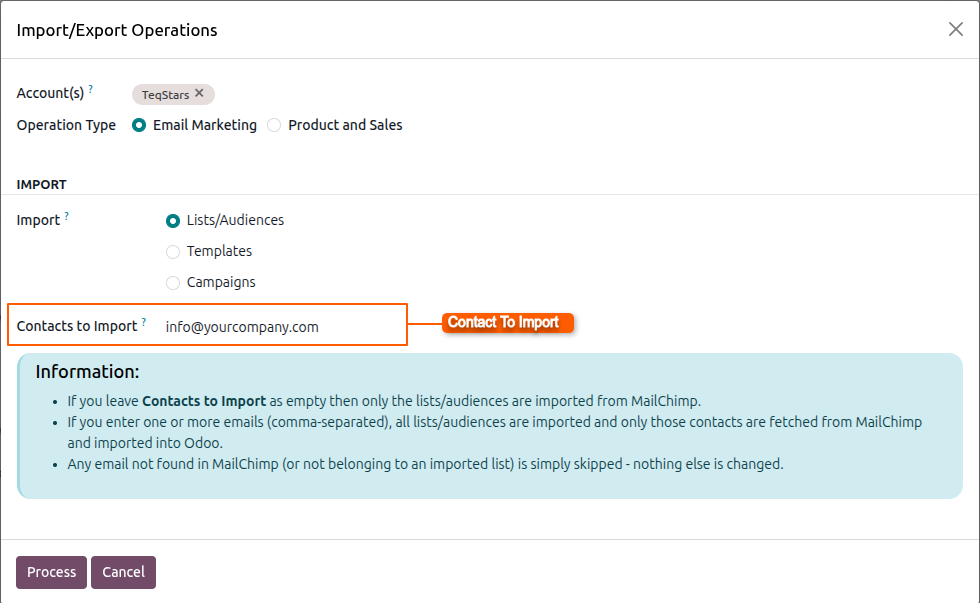The width and height of the screenshot is (980, 603).
Task: Show the Import field help question mark
Action: pos(66,216)
